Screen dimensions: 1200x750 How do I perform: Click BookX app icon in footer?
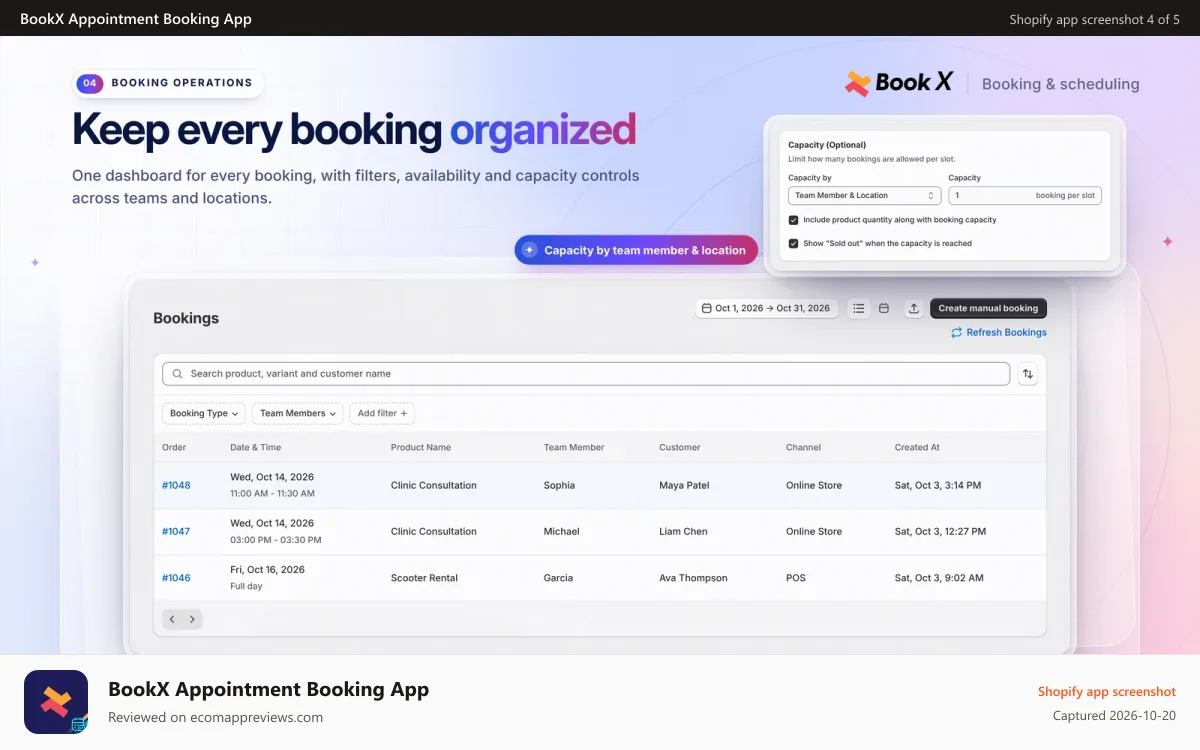[56, 701]
